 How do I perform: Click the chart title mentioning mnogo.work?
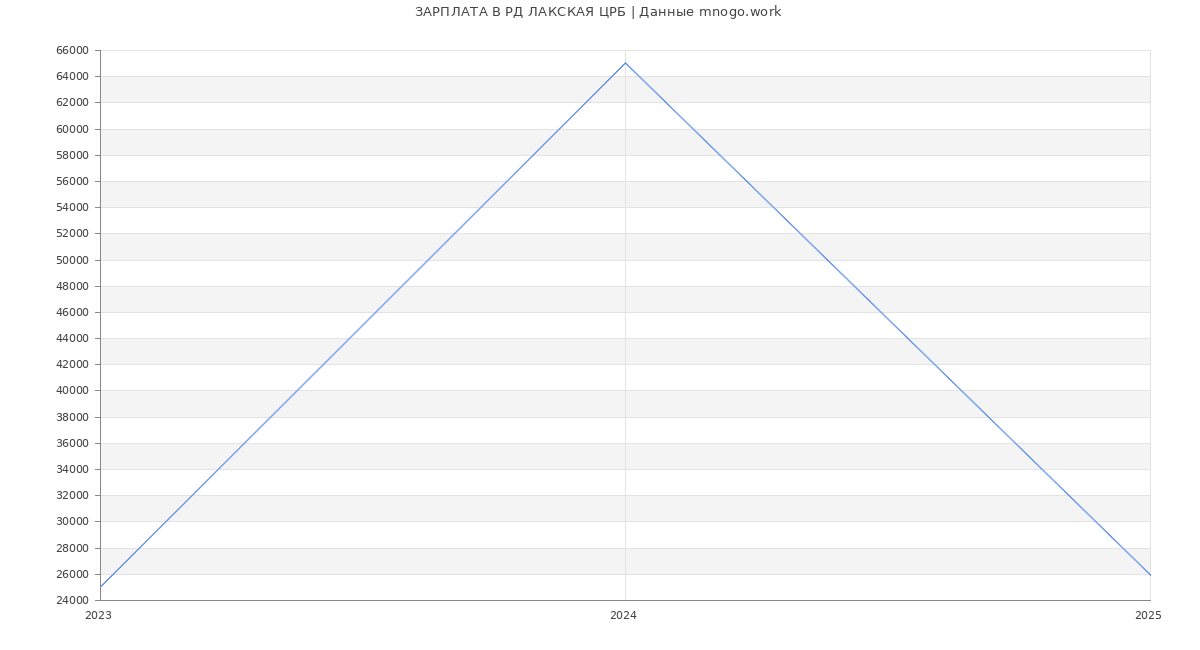tap(598, 12)
